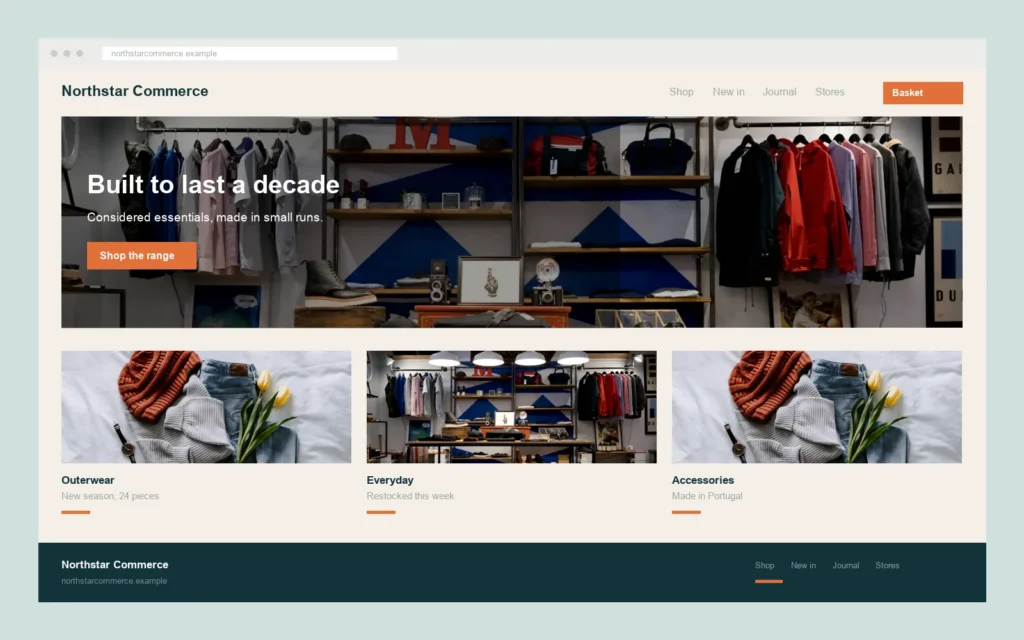
Task: Click the footer Northstar Commerce title
Action: click(x=115, y=565)
